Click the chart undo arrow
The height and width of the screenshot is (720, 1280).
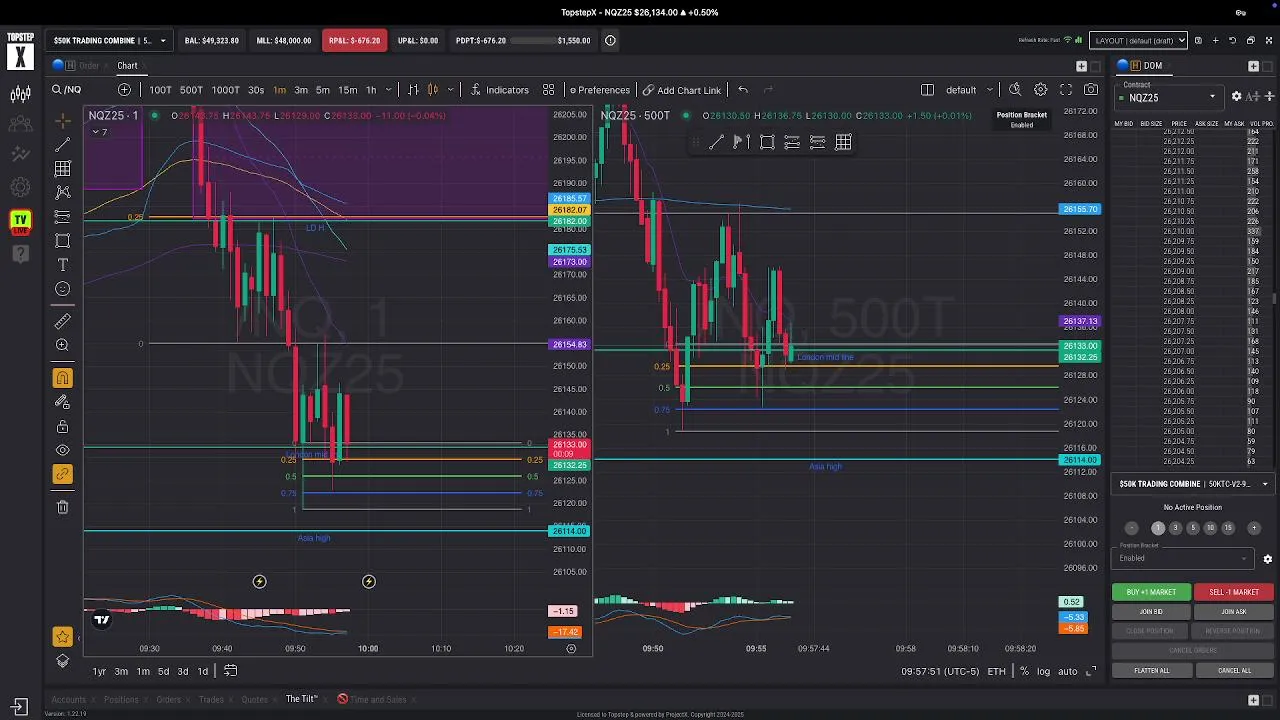(x=742, y=90)
